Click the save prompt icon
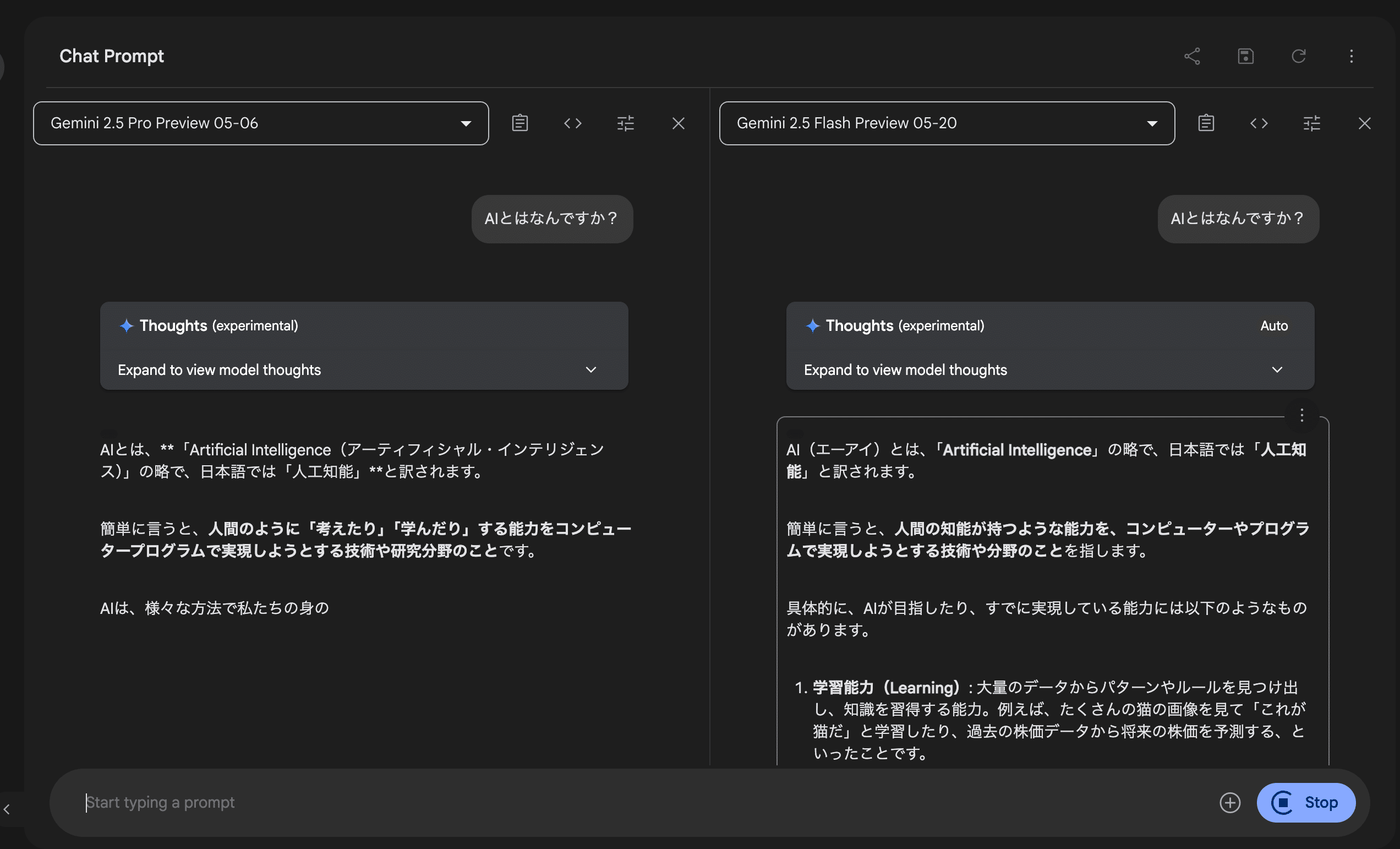 point(1245,56)
